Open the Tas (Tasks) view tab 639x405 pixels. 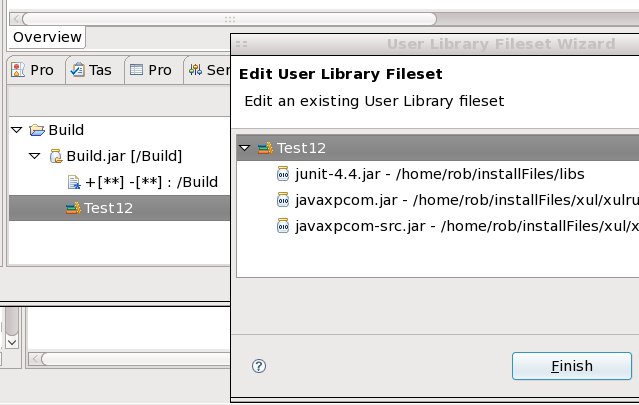[x=91, y=71]
